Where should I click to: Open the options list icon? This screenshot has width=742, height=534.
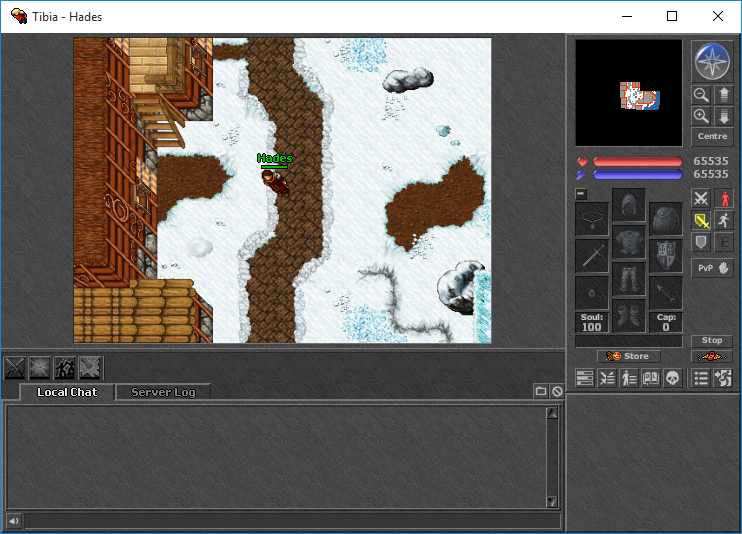(701, 378)
